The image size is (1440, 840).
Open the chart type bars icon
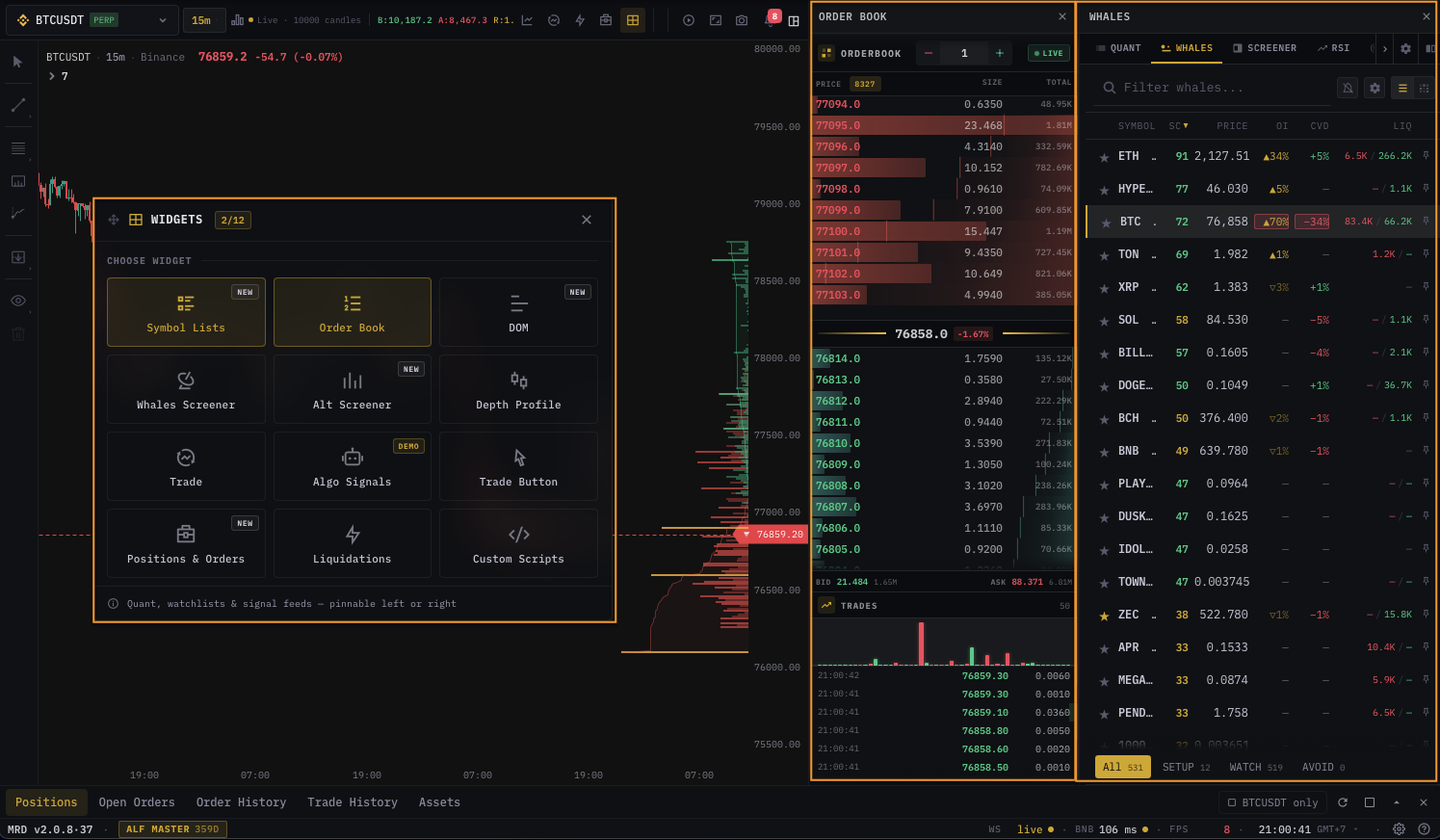point(237,20)
